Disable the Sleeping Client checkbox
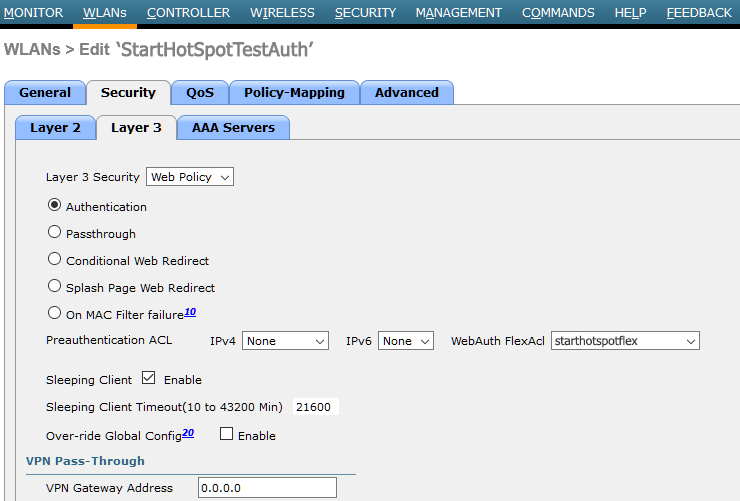The width and height of the screenshot is (740, 501). pos(149,379)
